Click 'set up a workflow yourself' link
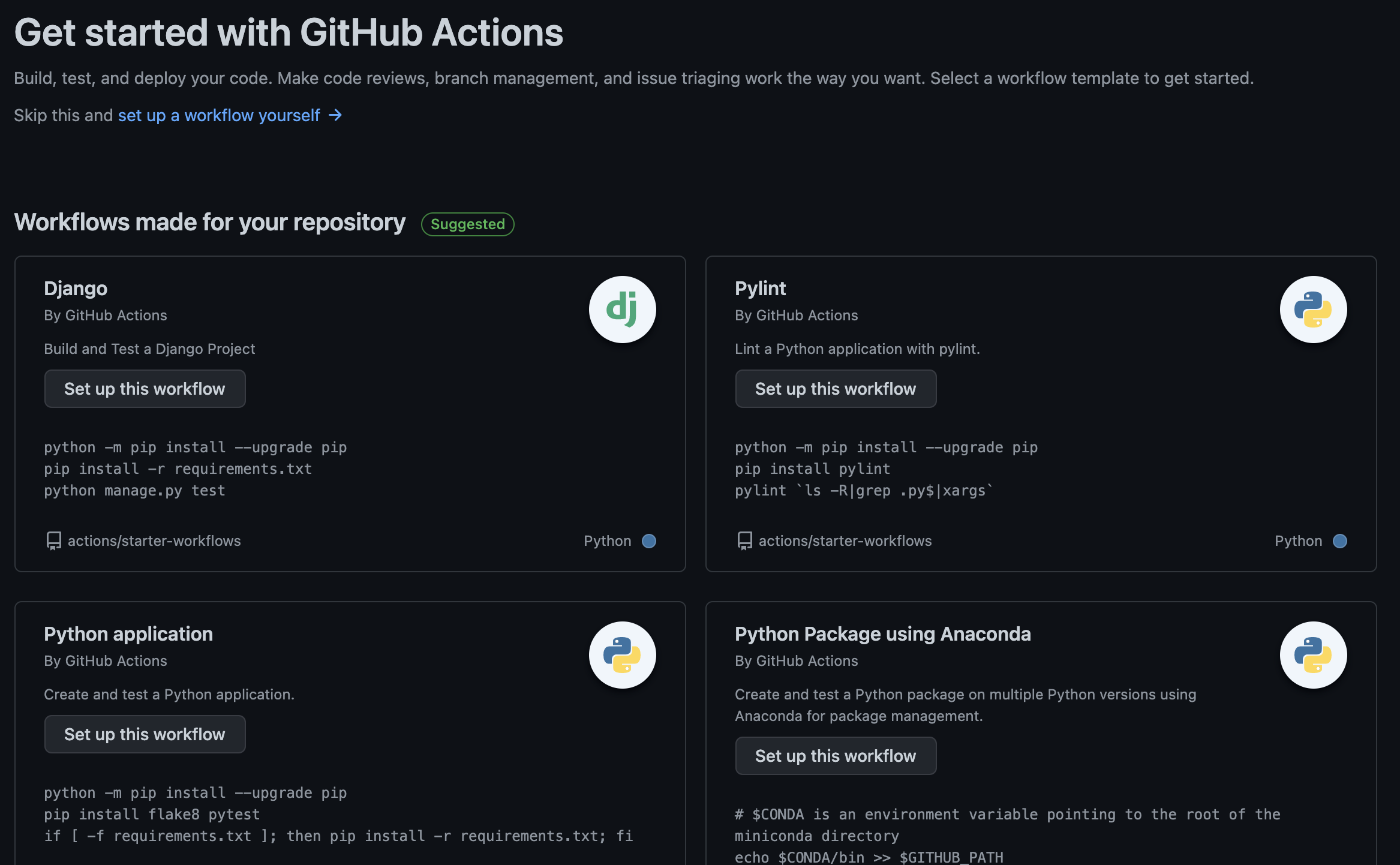This screenshot has width=1400, height=865. pos(219,114)
